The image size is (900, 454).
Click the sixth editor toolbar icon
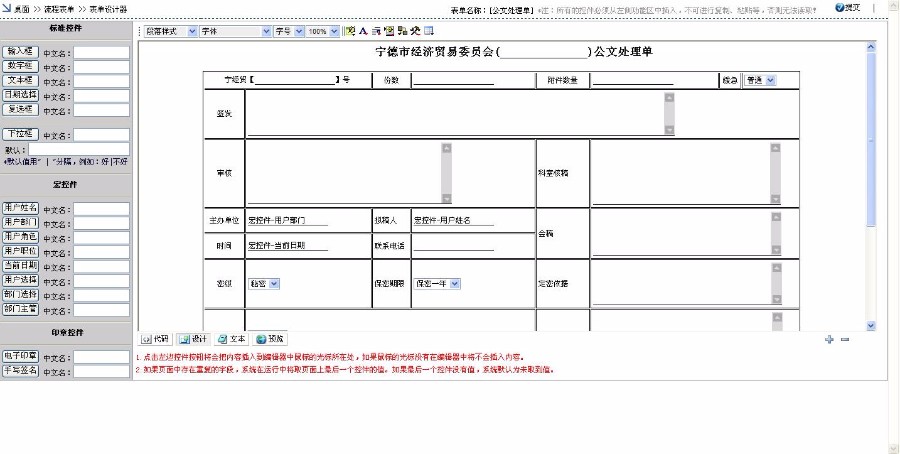(416, 31)
